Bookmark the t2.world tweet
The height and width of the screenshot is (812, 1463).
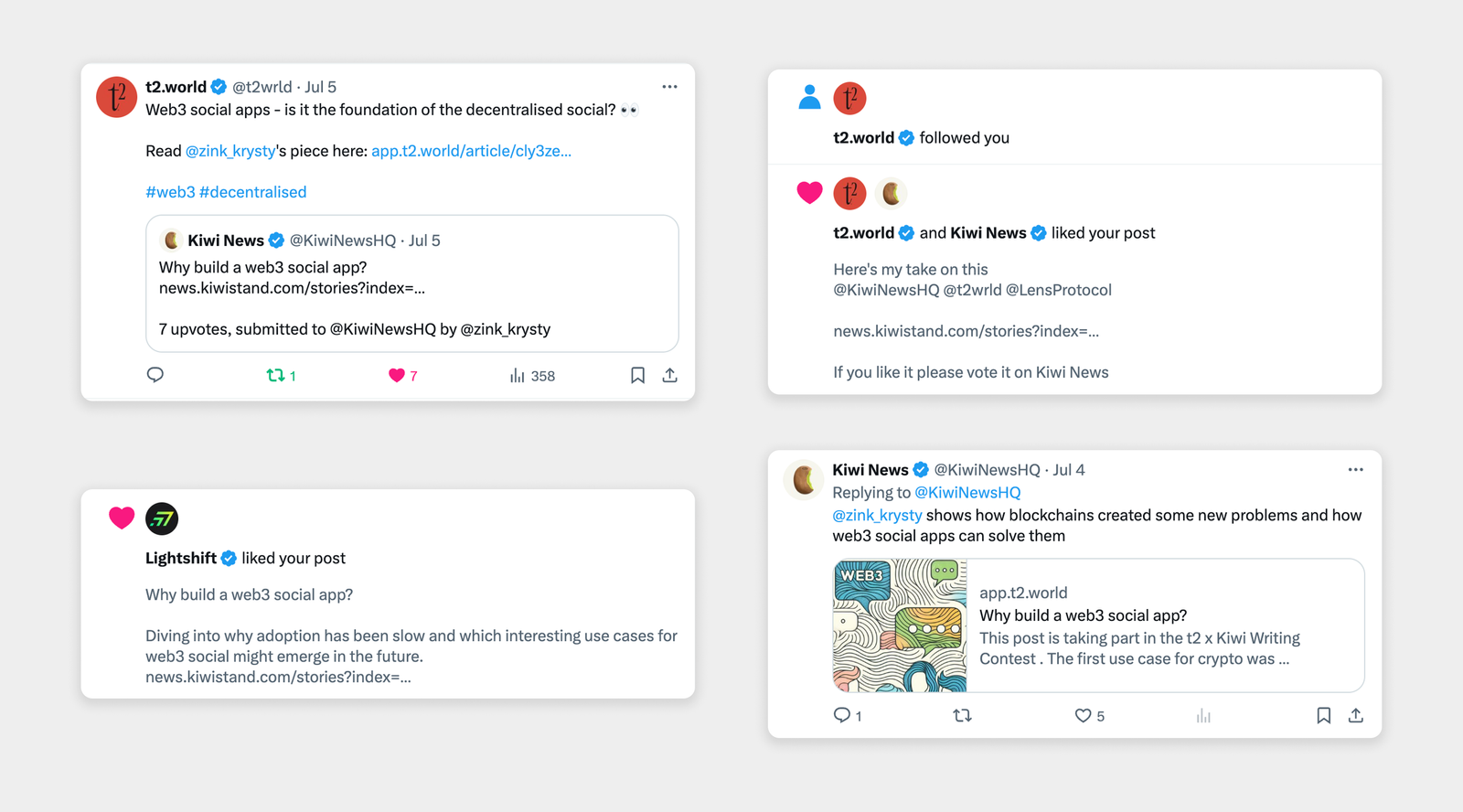(637, 375)
